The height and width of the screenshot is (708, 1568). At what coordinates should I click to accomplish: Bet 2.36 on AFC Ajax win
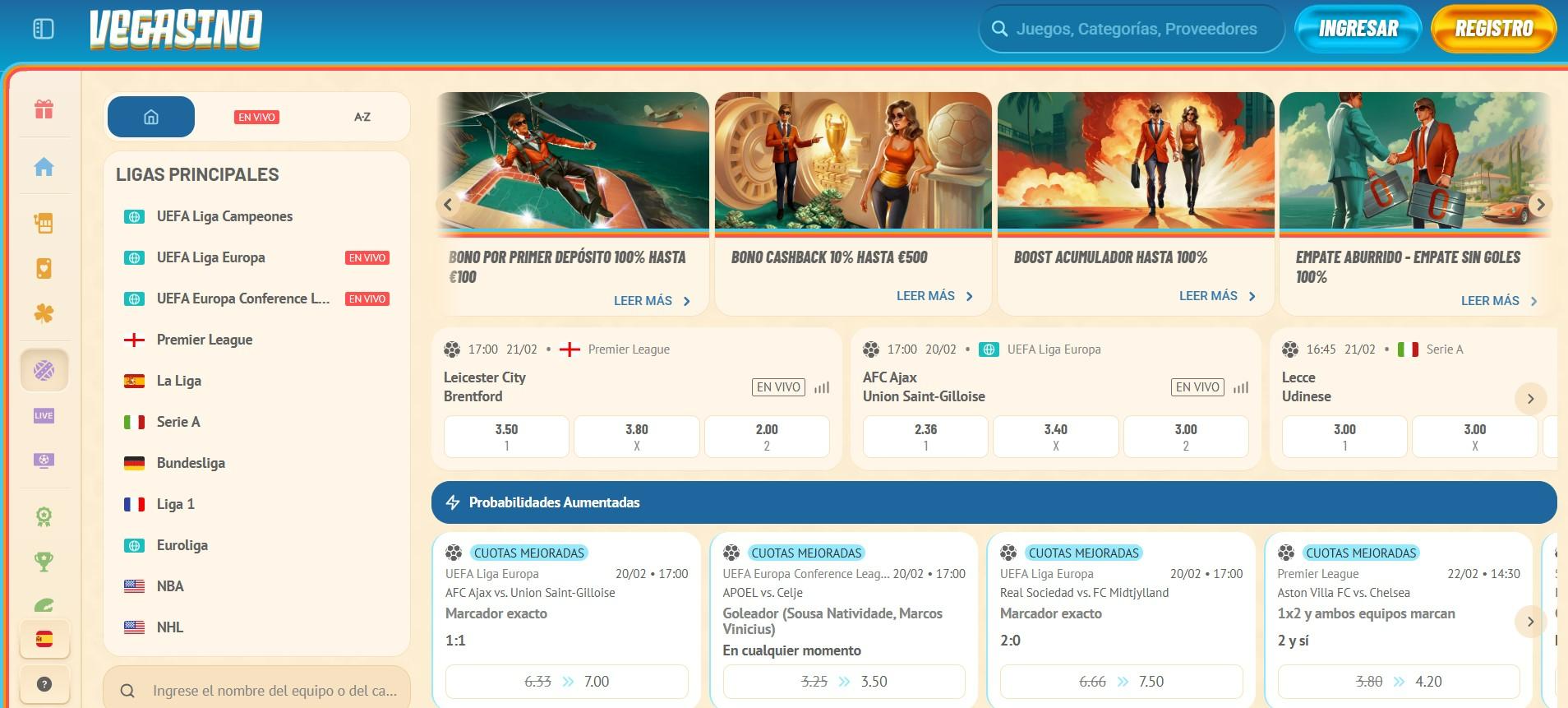pos(925,437)
